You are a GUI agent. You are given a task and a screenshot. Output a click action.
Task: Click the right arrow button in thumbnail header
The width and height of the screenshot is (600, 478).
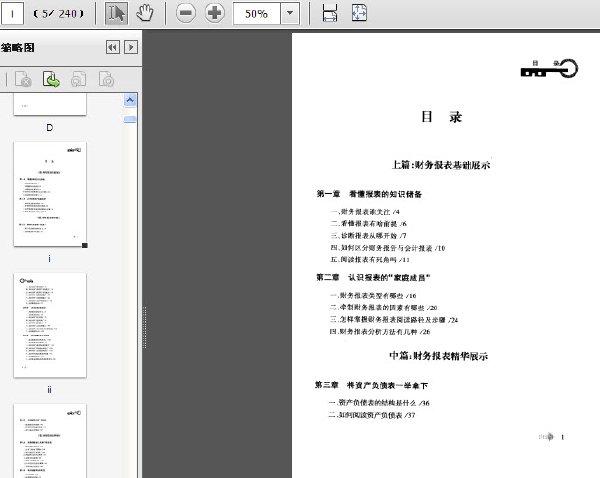coord(131,47)
